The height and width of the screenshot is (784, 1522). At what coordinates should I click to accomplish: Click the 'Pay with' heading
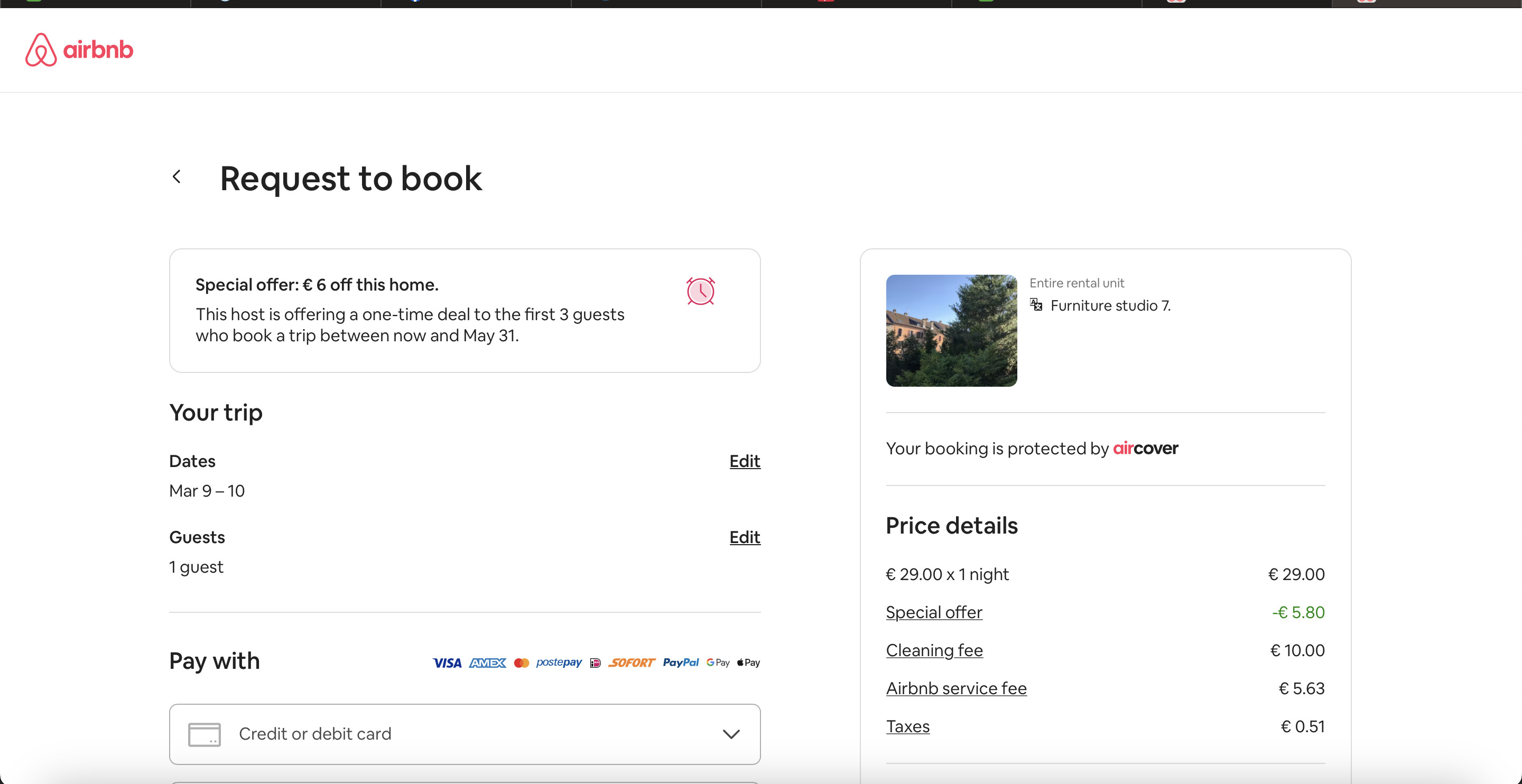215,661
